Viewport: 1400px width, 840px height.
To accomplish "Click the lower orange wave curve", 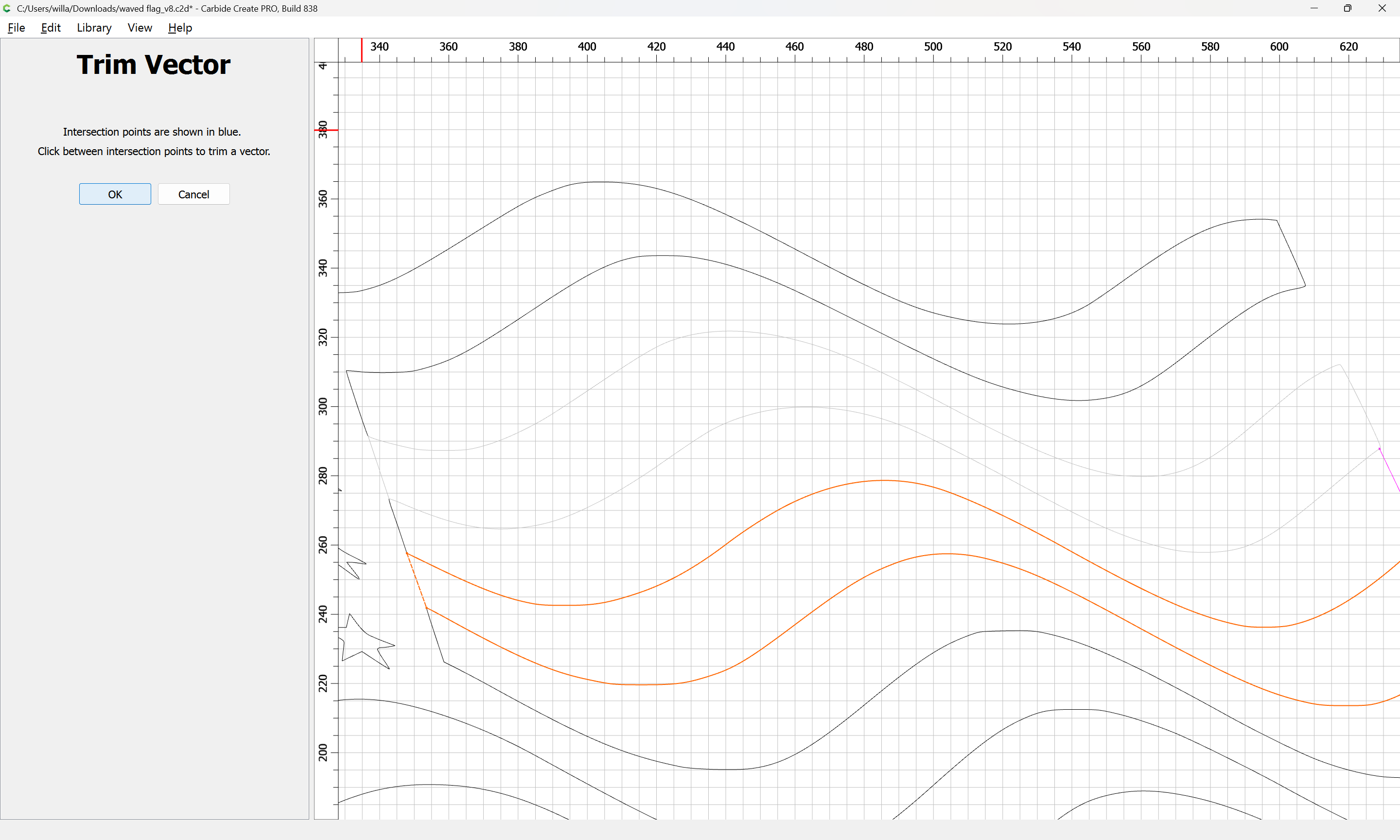I will pos(947,554).
